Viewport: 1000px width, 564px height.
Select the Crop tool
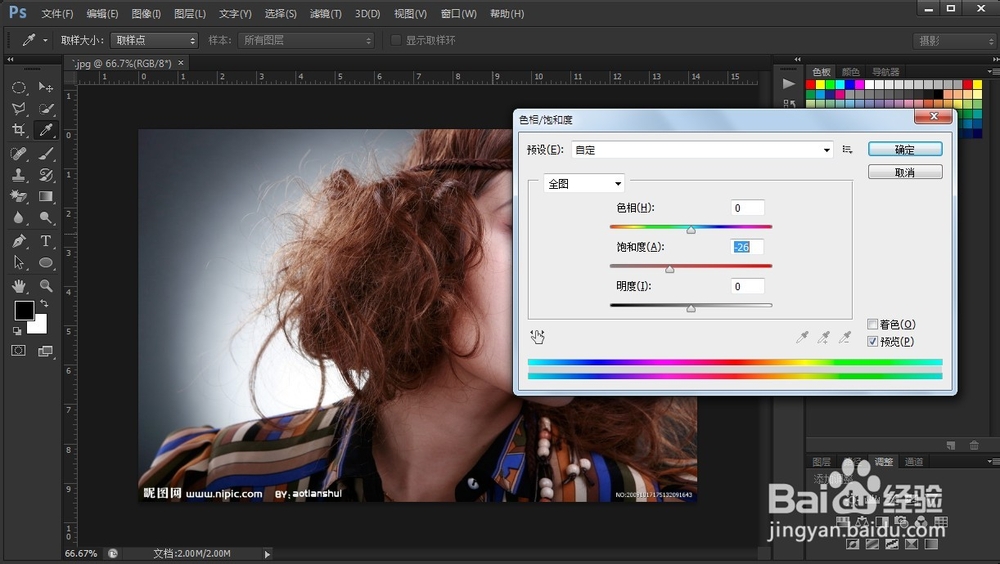[x=18, y=130]
